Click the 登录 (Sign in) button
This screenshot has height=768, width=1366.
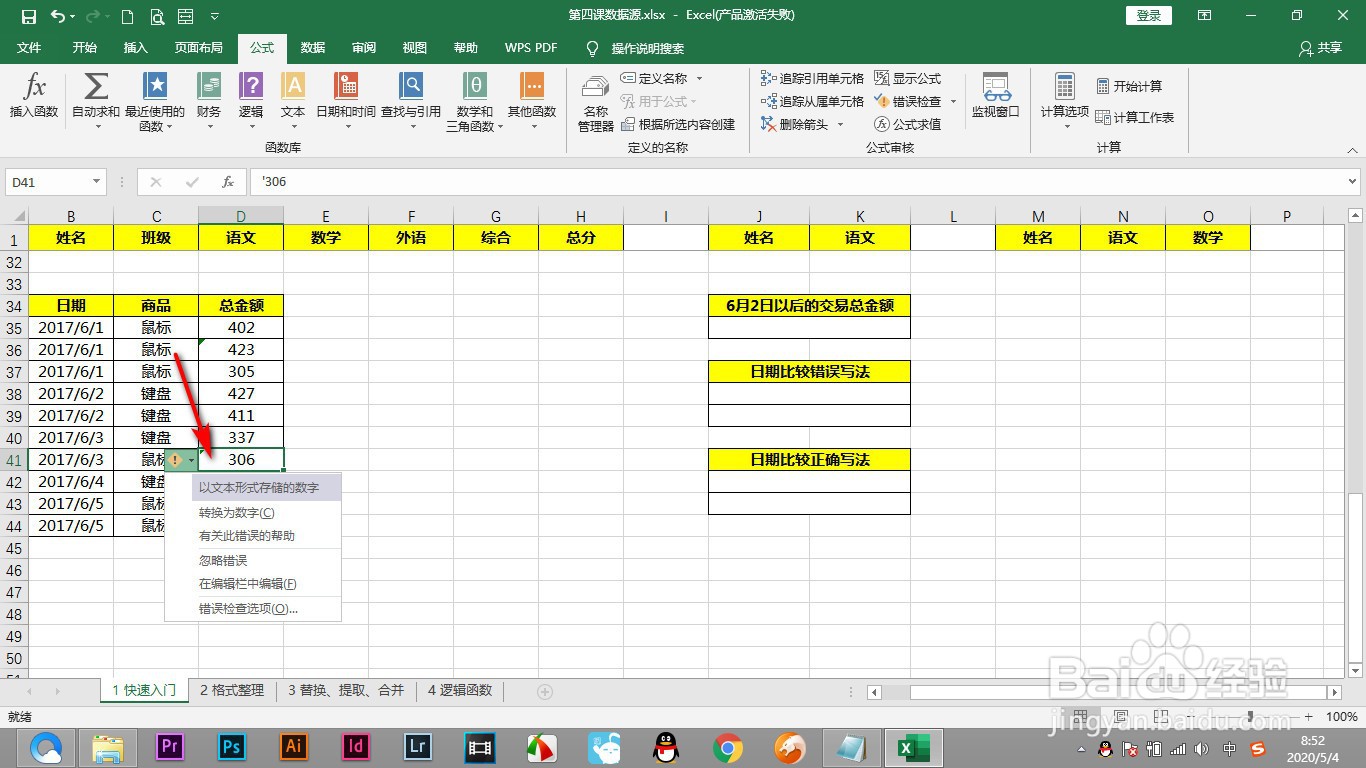1147,15
